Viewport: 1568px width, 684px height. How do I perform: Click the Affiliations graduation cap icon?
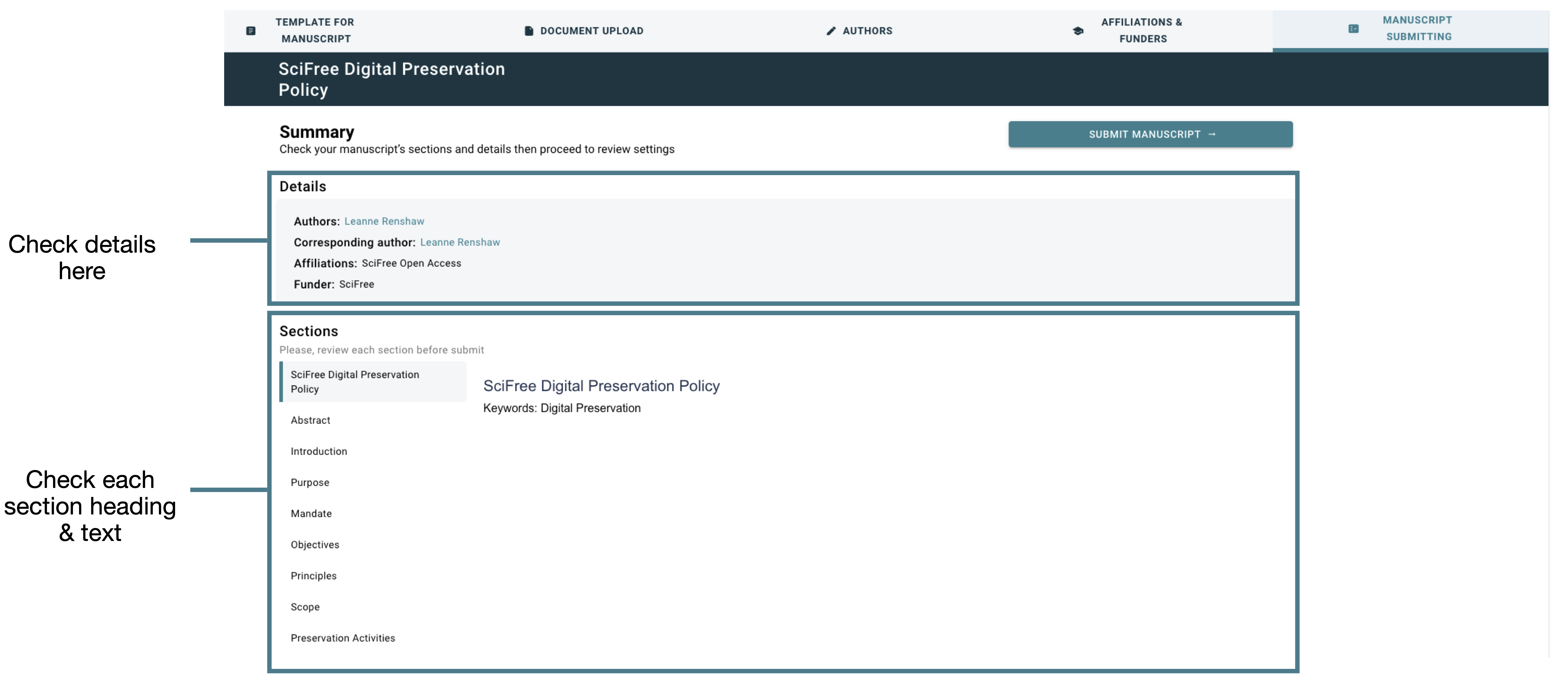pyautogui.click(x=1078, y=31)
